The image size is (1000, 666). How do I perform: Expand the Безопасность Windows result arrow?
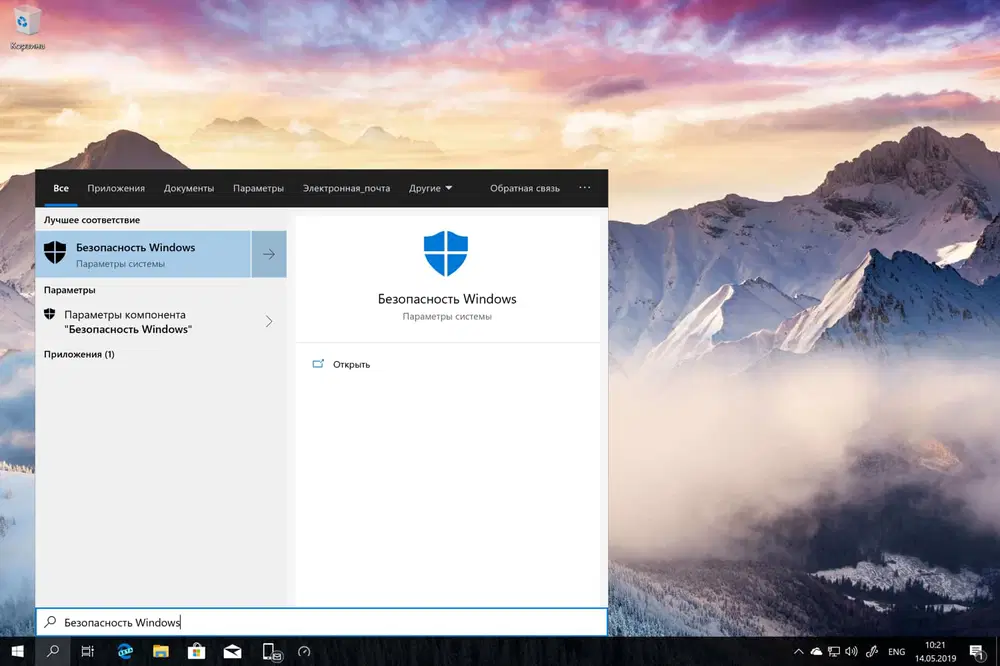coord(268,254)
